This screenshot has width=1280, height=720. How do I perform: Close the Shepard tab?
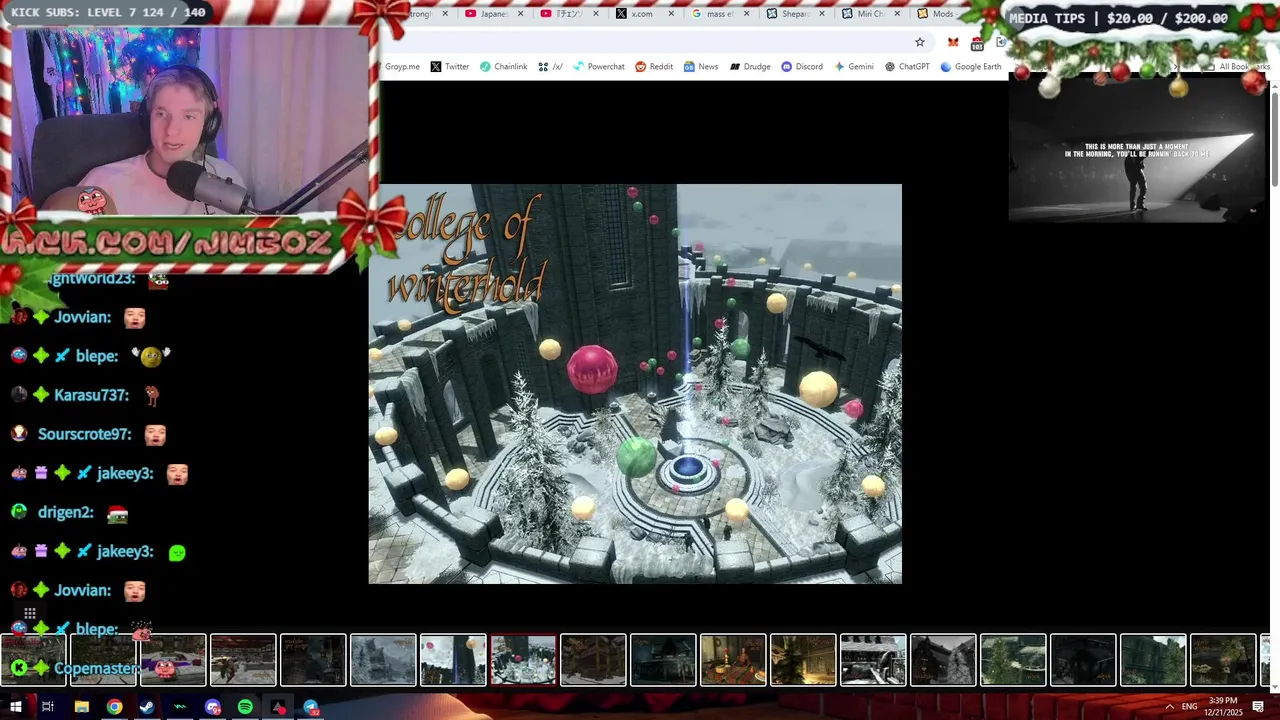pos(820,14)
